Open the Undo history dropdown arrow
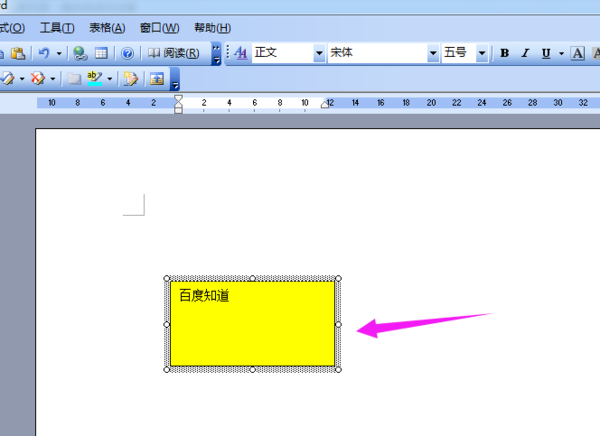This screenshot has width=600, height=436. (59, 53)
